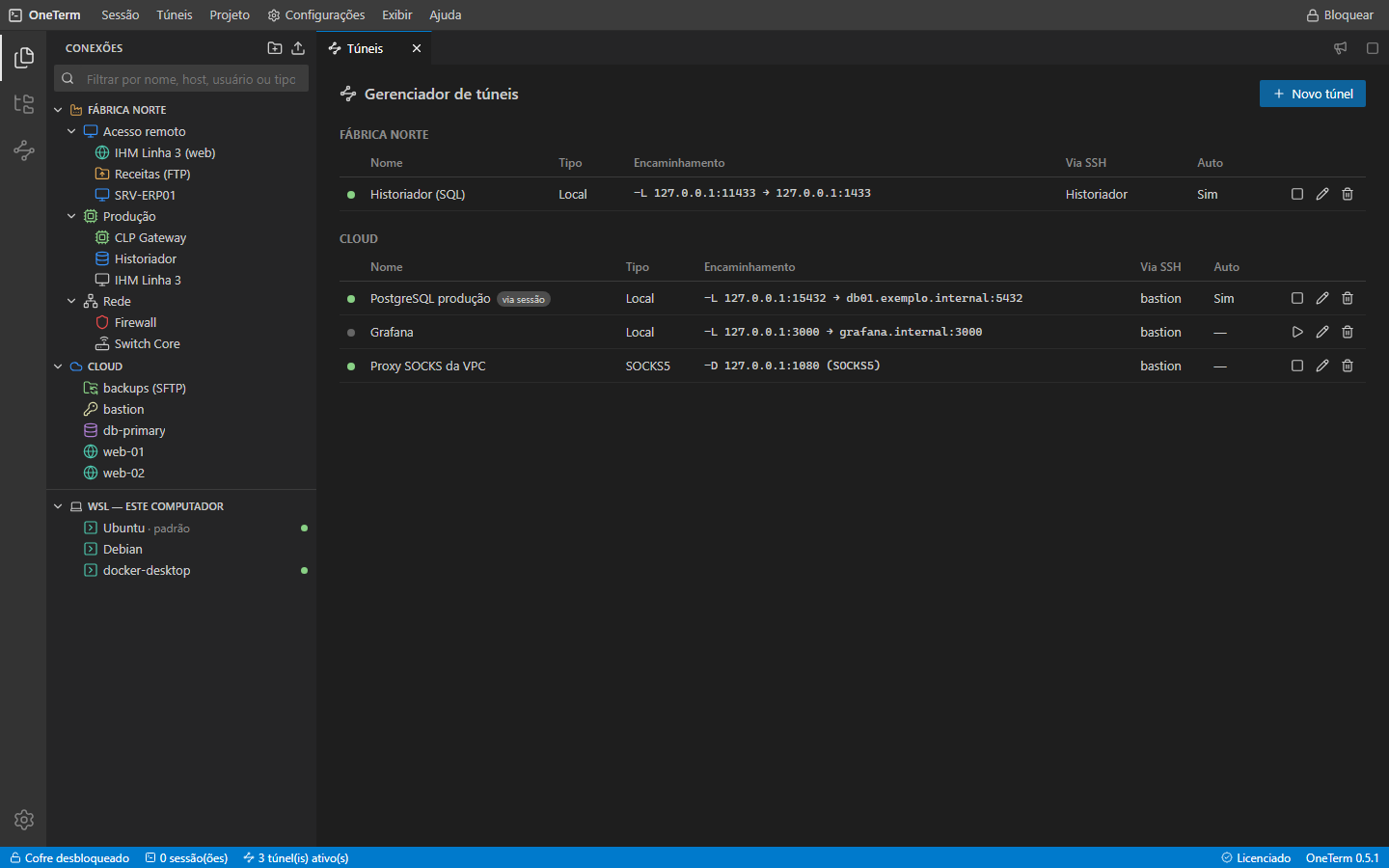This screenshot has width=1389, height=868.
Task: Open the connections explorer in activity bar
Action: [x=24, y=58]
